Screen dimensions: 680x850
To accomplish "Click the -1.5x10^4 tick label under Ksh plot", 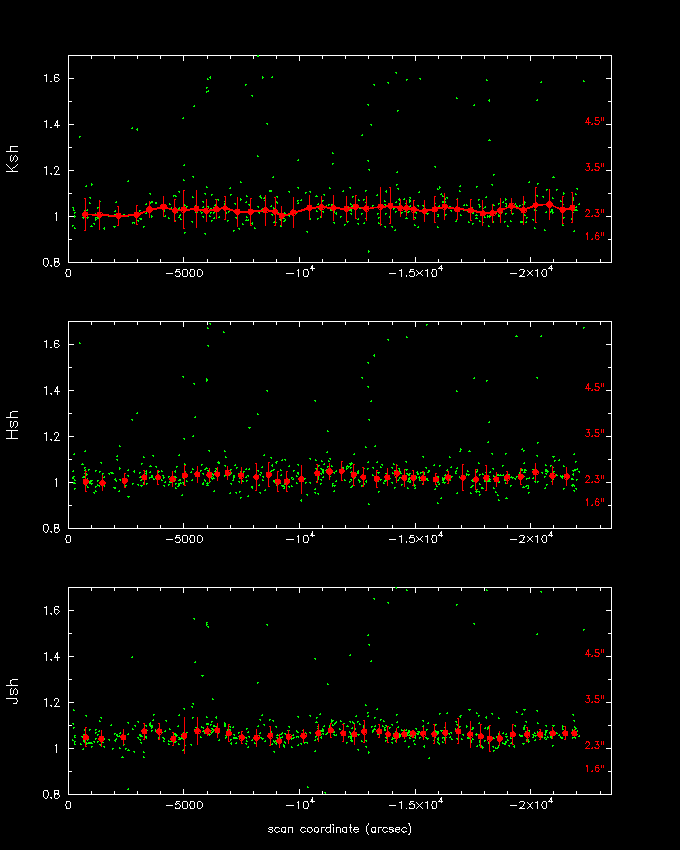I will (418, 273).
